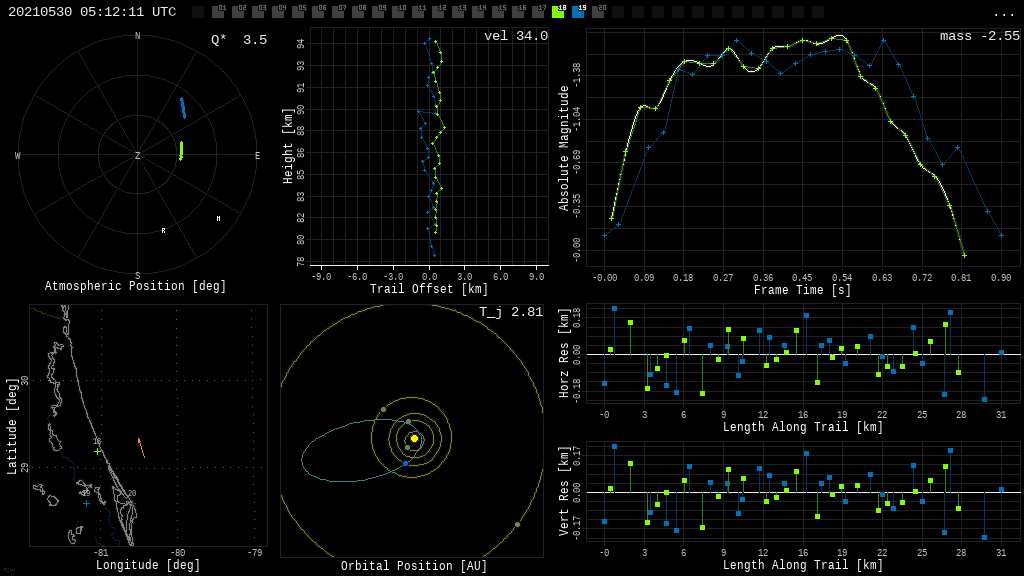Click the mass -2.55 readout
This screenshot has height=576, width=1024.
coord(979,36)
